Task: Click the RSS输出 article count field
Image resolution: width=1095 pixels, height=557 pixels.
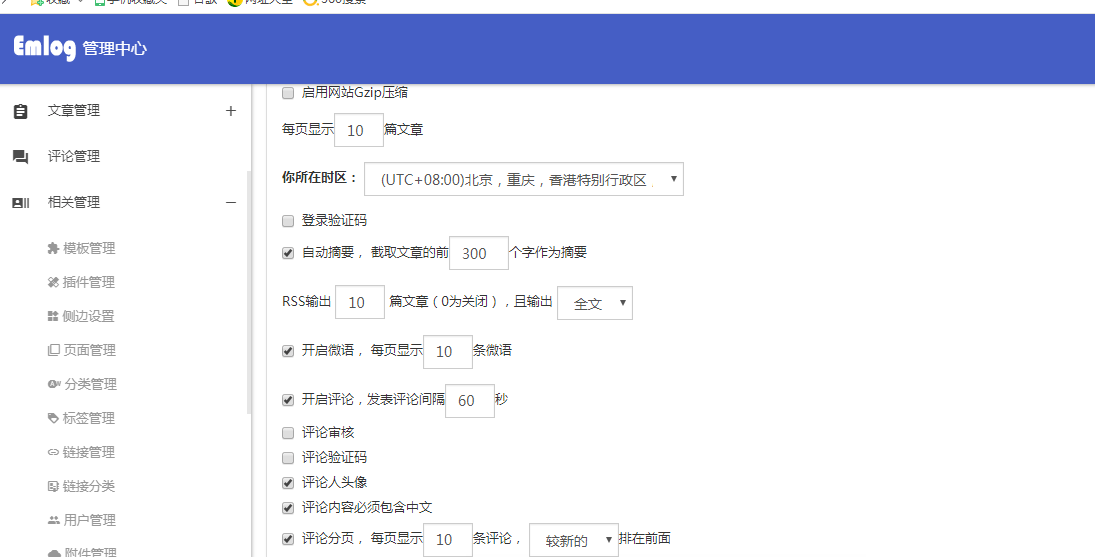Action: coord(360,302)
